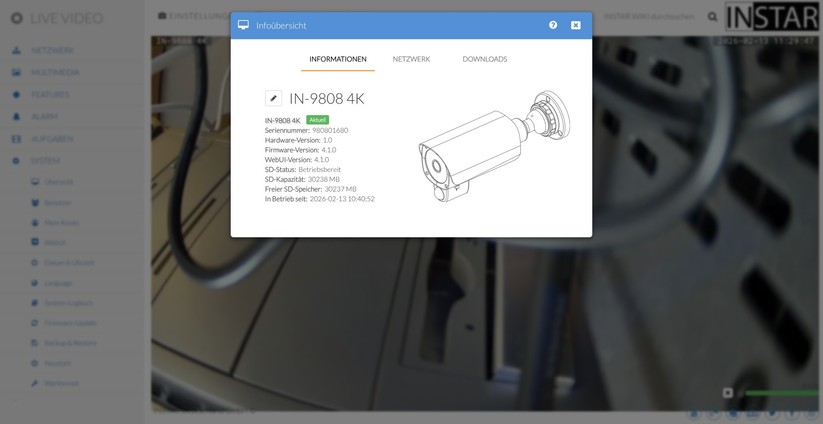Click the INSTAR Wiki search field
Viewport: 823px width, 424px height.
[x=648, y=16]
